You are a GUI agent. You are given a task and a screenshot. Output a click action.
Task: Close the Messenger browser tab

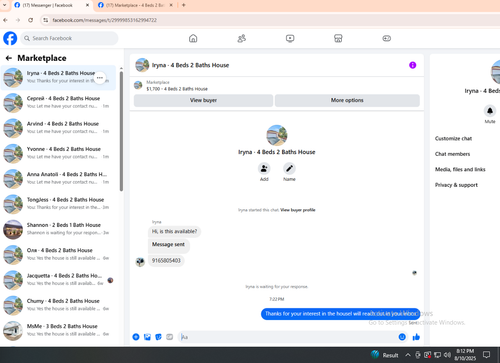87,5
